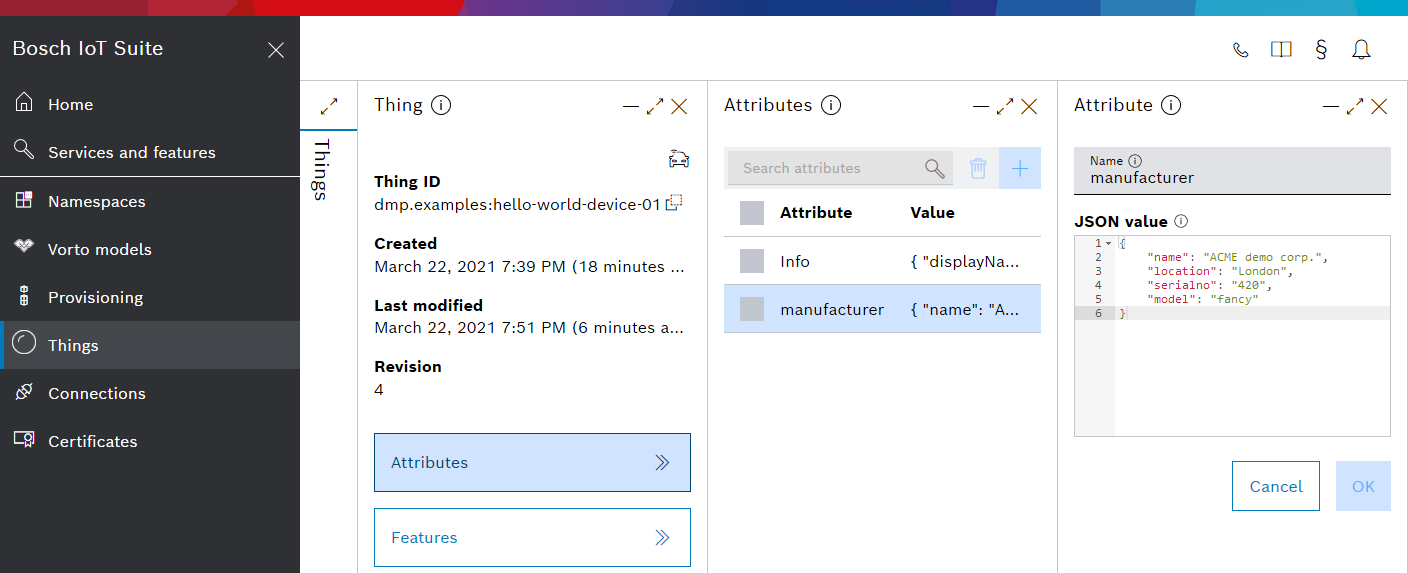
Task: Click the Value column header
Action: coord(932,212)
